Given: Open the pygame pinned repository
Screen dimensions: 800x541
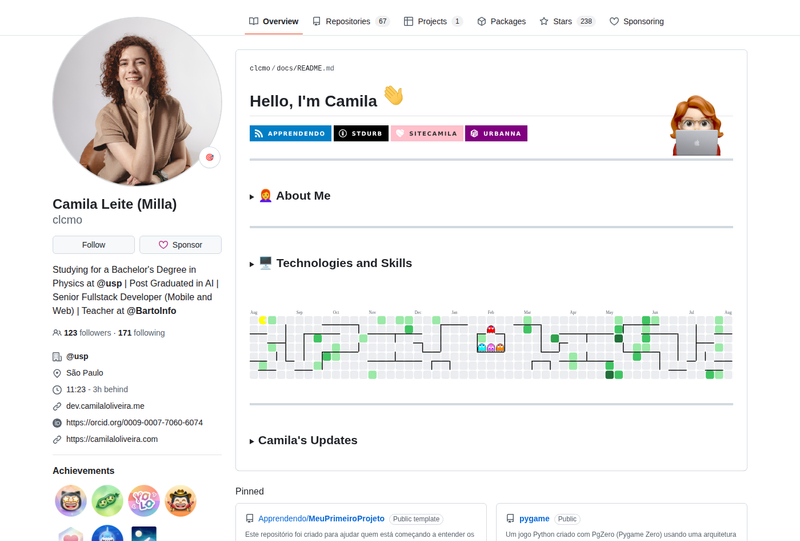Looking at the screenshot, I should (x=534, y=519).
